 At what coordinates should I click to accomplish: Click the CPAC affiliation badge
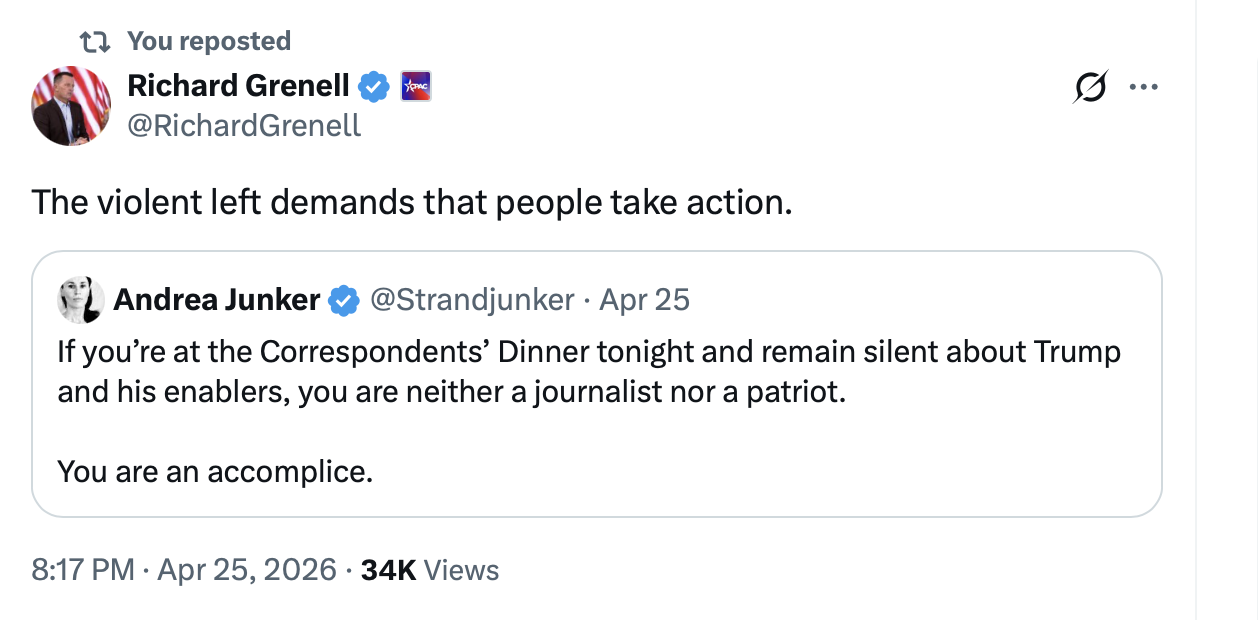click(415, 87)
